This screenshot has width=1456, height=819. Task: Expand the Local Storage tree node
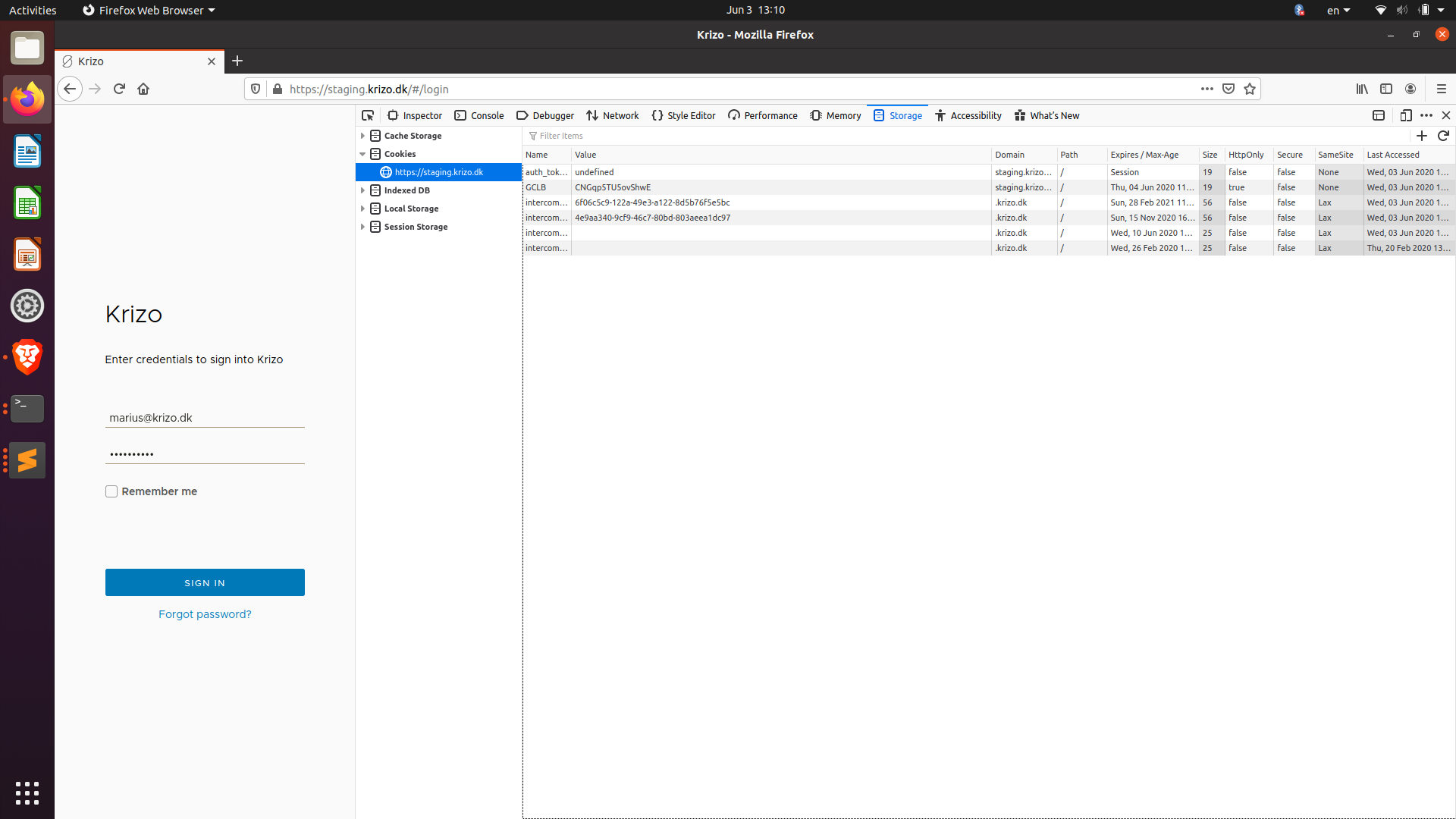pos(362,209)
